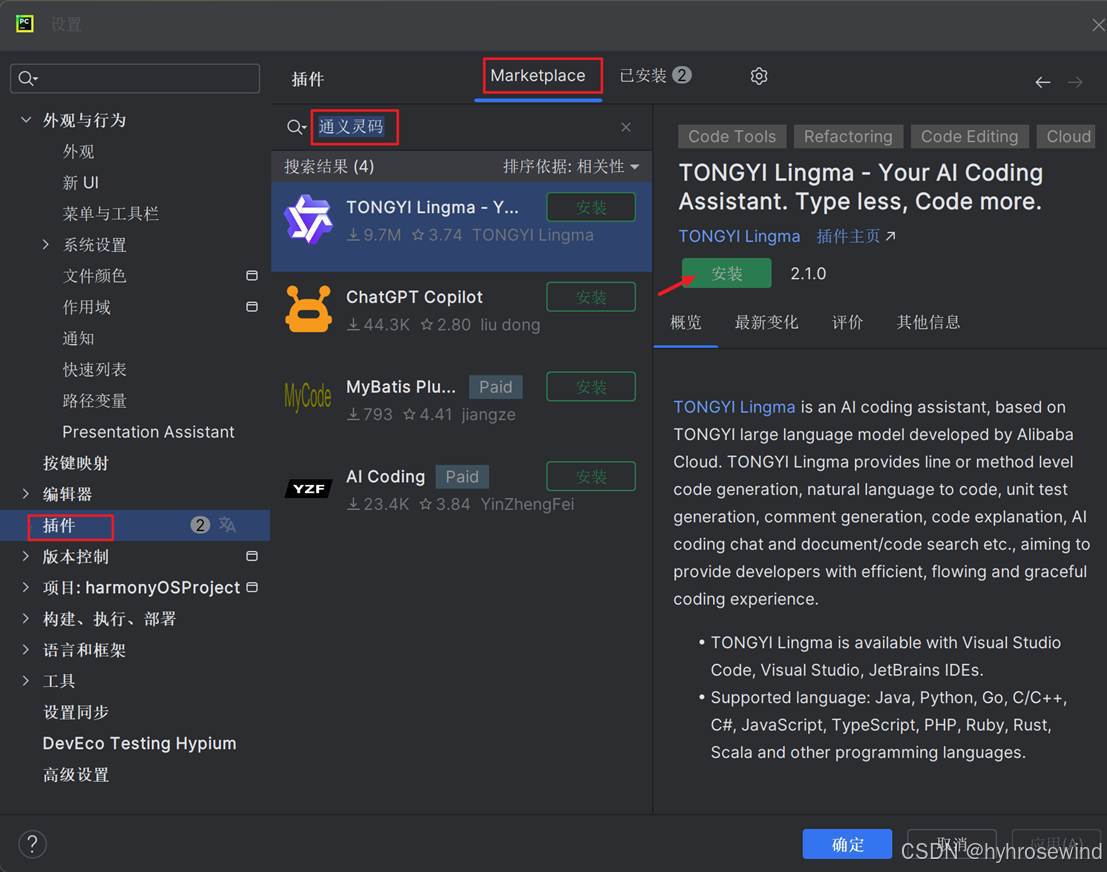1107x872 pixels.
Task: Click the 确定 button
Action: point(847,844)
